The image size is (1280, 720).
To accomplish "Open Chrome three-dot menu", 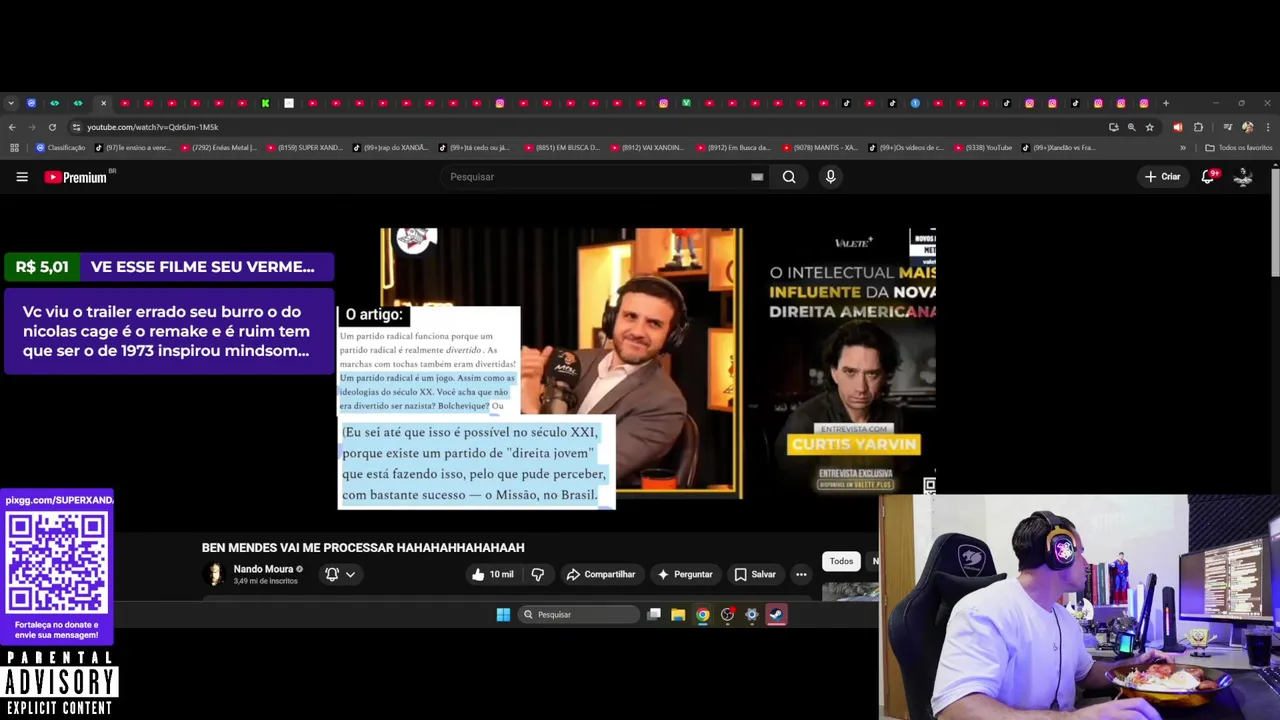I will pyautogui.click(x=1269, y=127).
